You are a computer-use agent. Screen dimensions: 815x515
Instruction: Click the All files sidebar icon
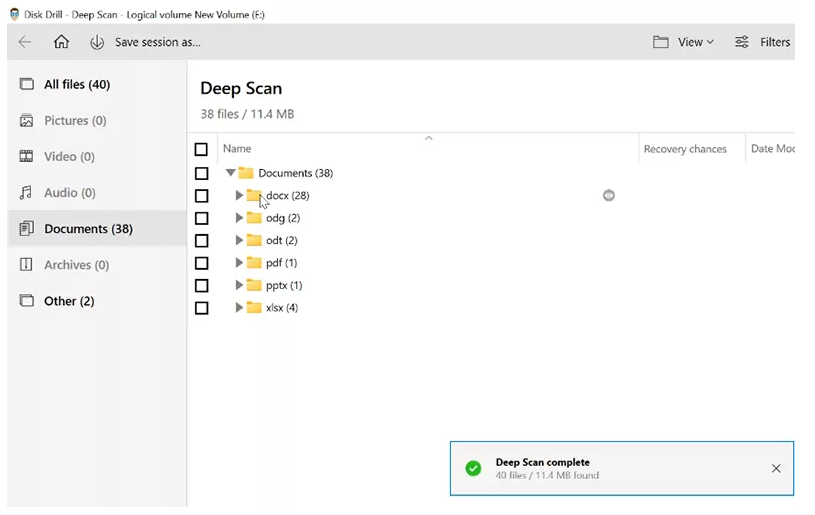pos(27,84)
